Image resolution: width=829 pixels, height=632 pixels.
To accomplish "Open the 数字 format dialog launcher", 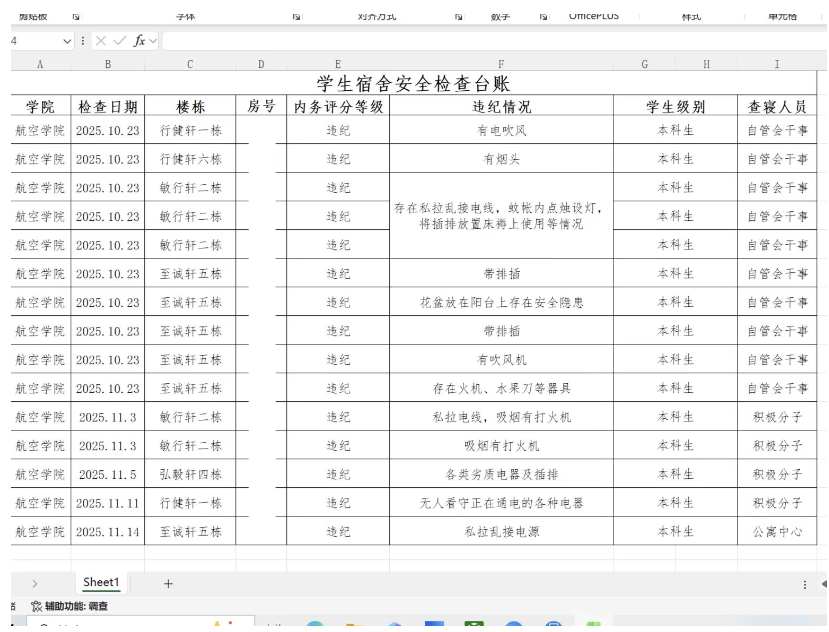I will click(x=544, y=17).
